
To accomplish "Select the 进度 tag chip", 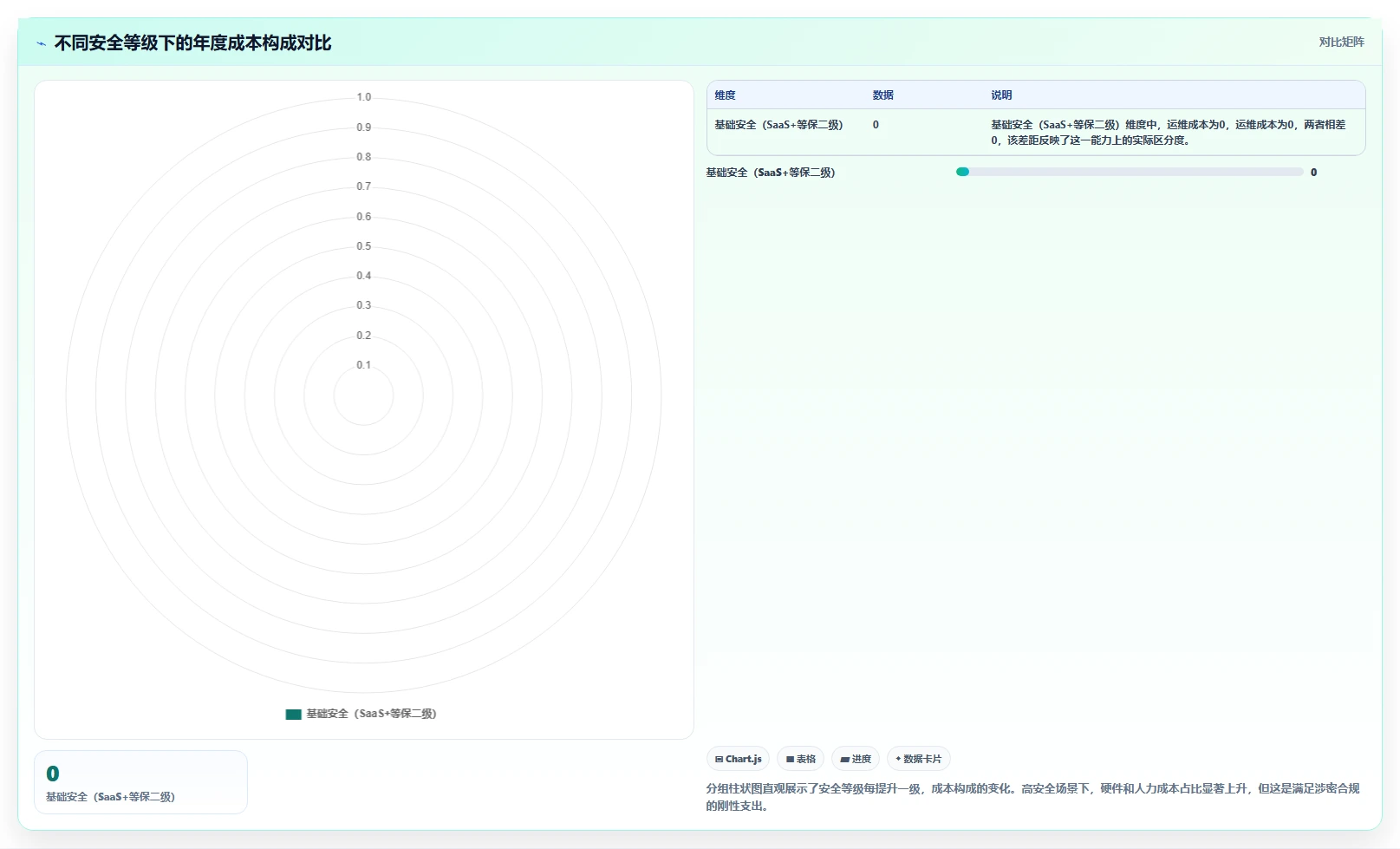I will tap(856, 759).
